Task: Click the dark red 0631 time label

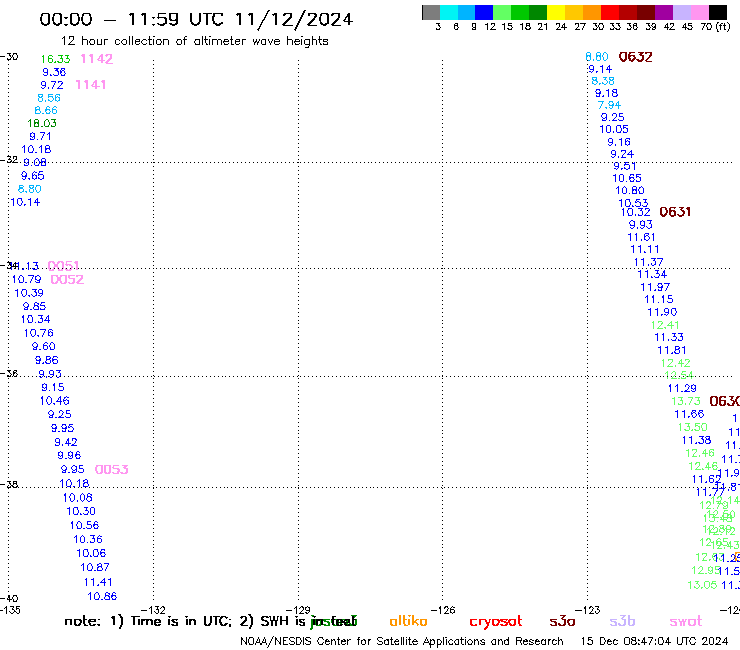Action: (675, 211)
